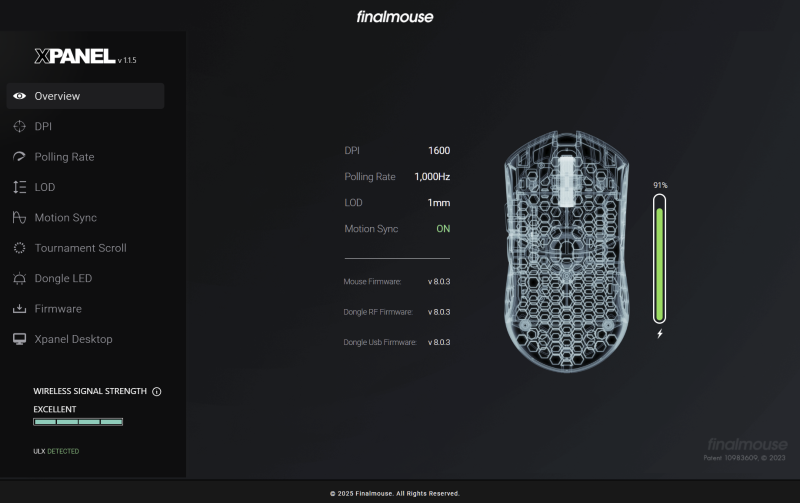
Task: Click the Tournament Scroll dotted circle icon
Action: pyautogui.click(x=19, y=248)
